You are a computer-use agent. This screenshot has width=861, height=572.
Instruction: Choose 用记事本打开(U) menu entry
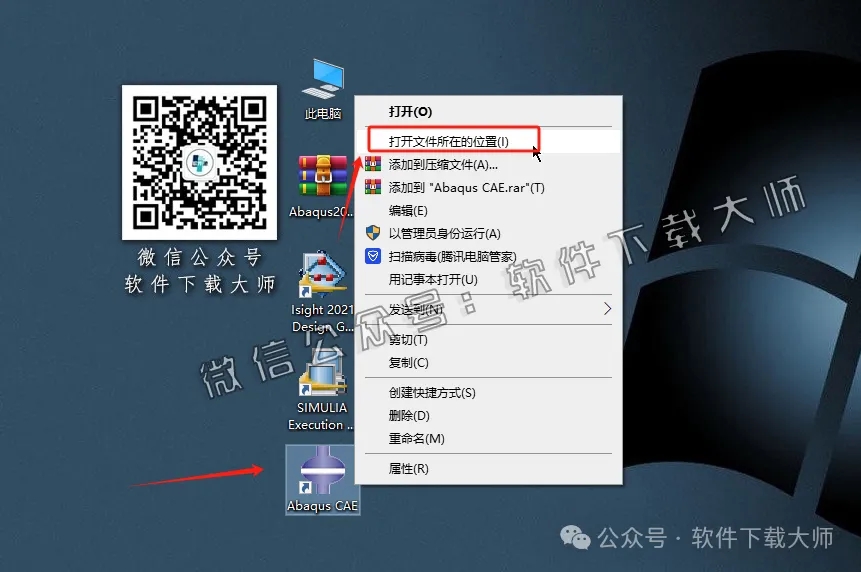(x=488, y=279)
